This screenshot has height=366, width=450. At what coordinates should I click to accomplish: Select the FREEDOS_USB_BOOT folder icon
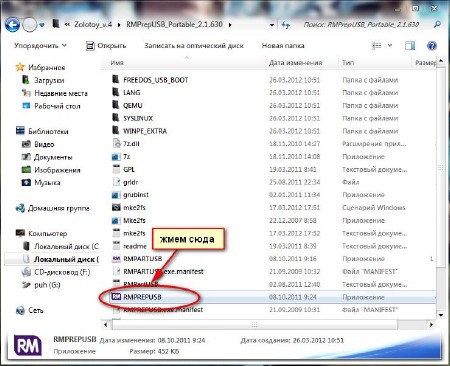pos(115,79)
